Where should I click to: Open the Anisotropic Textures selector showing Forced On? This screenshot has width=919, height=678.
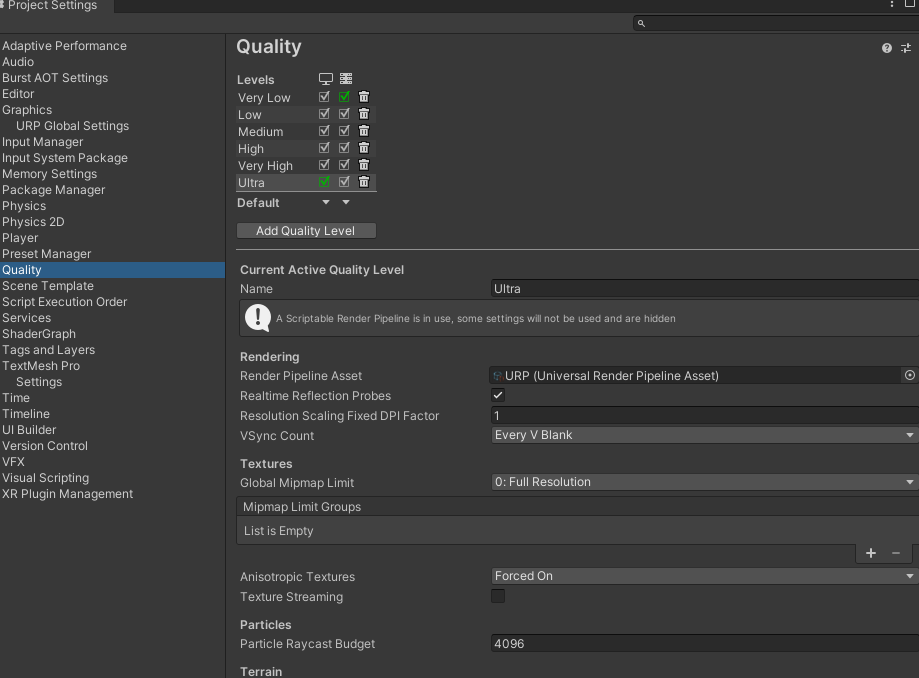click(702, 576)
